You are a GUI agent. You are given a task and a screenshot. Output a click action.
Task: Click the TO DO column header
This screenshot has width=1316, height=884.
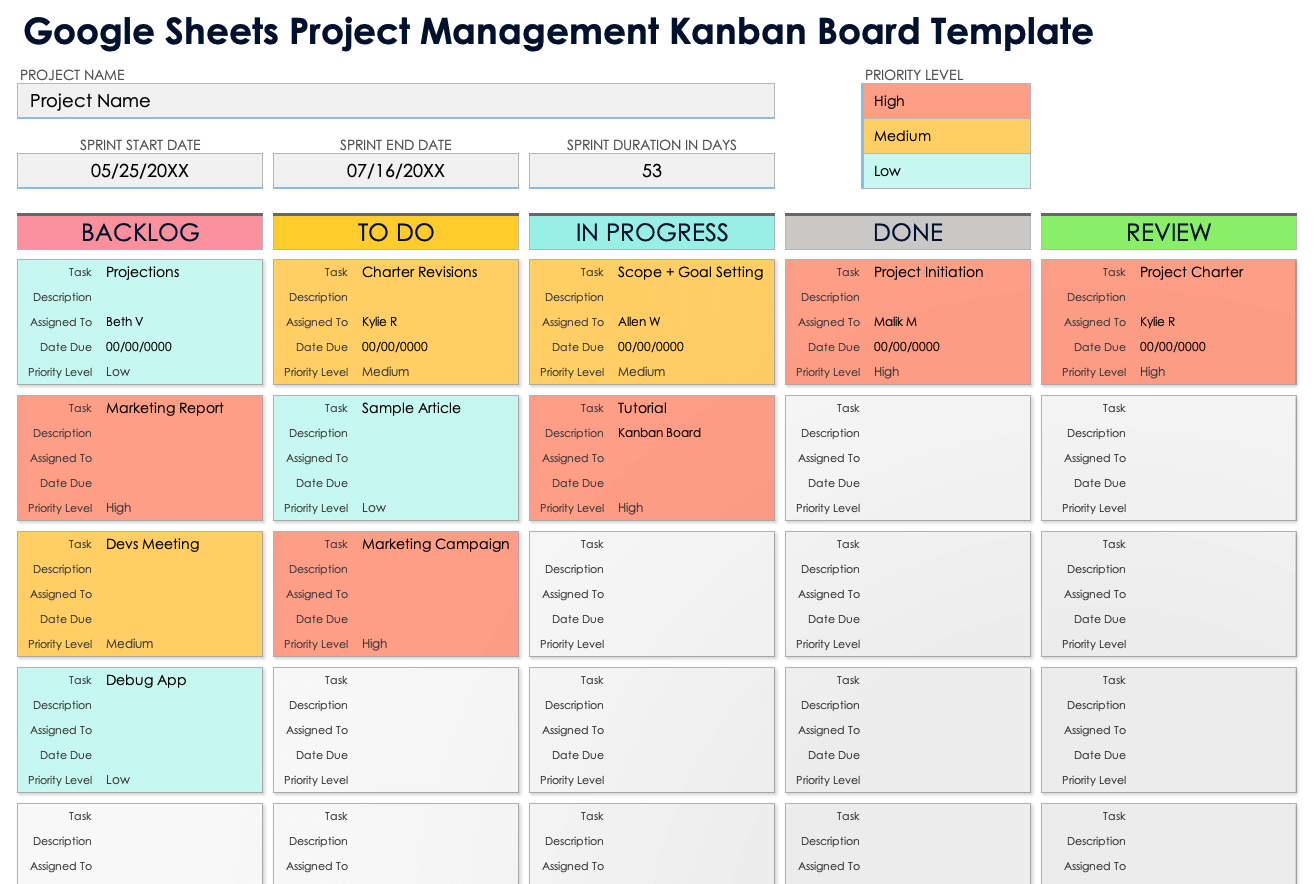[396, 232]
